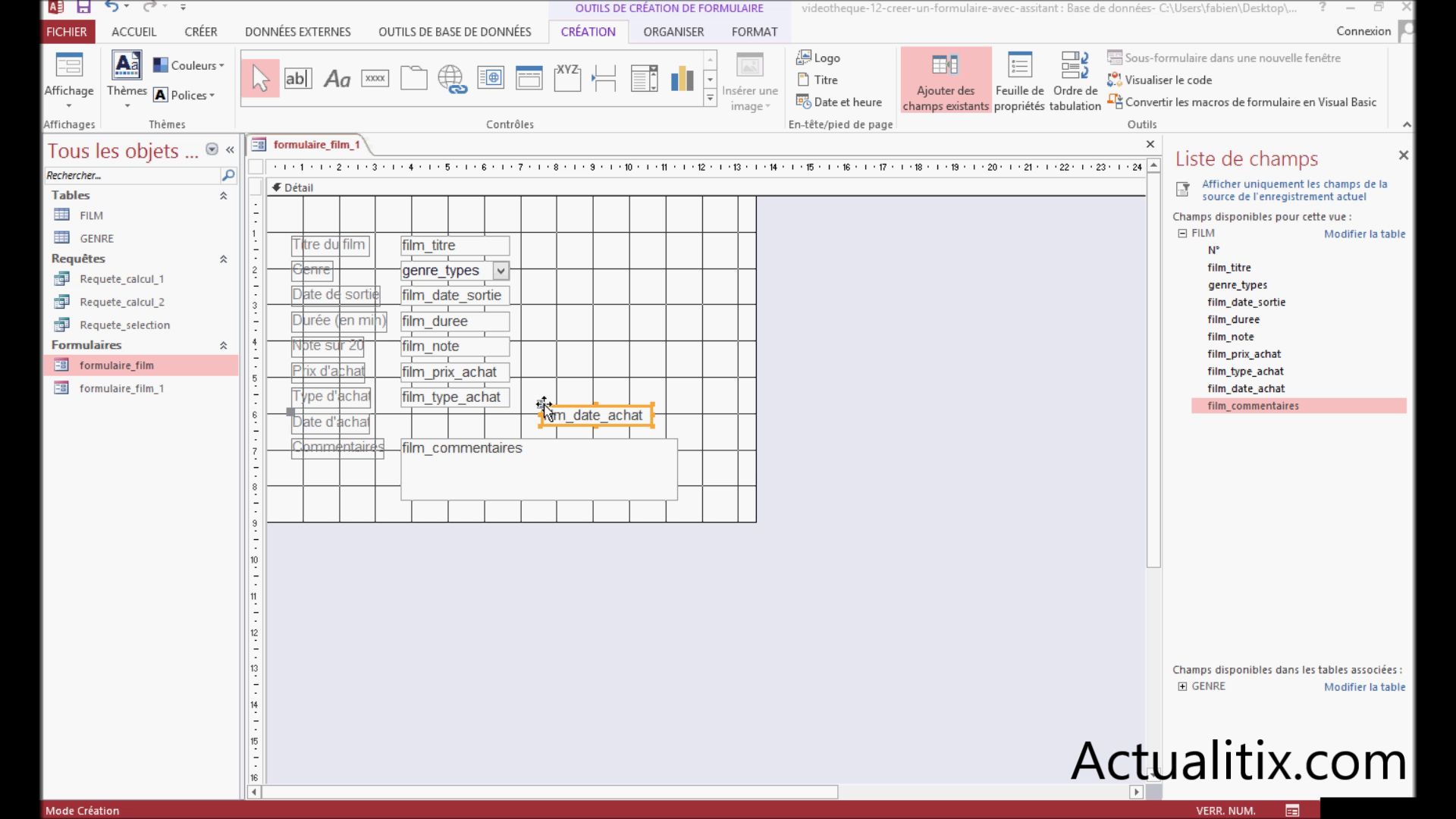Select the Text Box control tool
Screen dimensions: 1456x819
[x=298, y=78]
